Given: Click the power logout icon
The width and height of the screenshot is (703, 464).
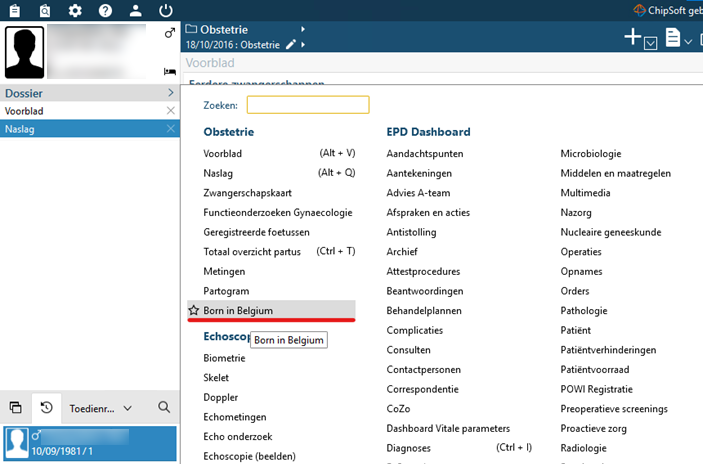Looking at the screenshot, I should (x=166, y=11).
